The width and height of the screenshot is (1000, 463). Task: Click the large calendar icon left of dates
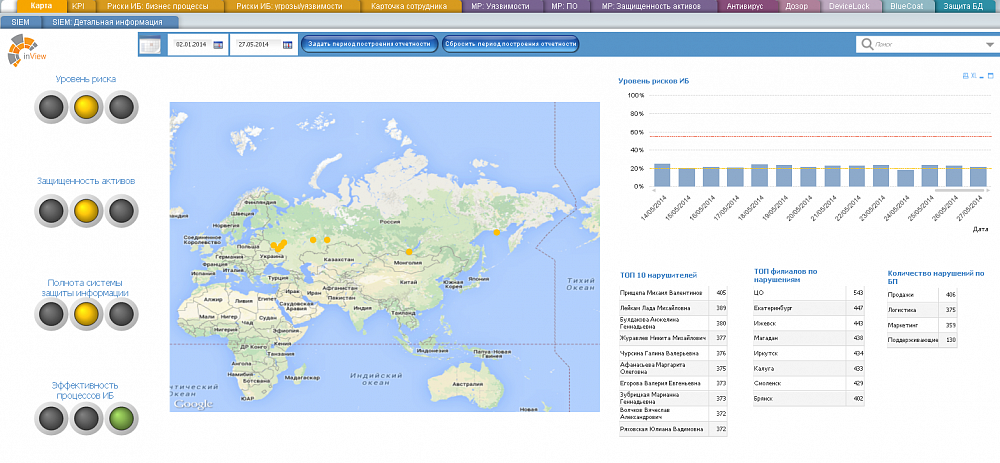pos(150,45)
